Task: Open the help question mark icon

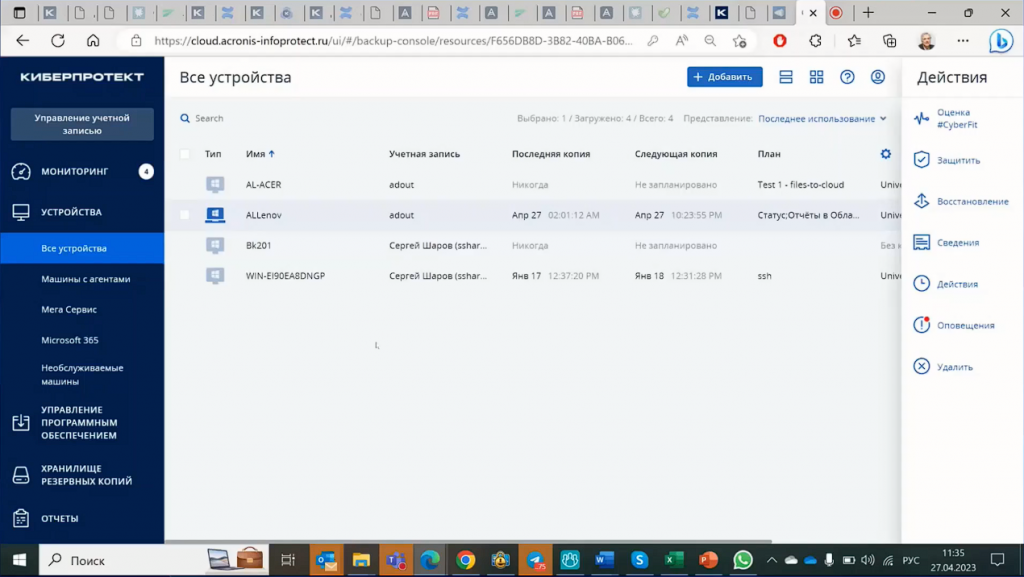Action: tap(847, 77)
